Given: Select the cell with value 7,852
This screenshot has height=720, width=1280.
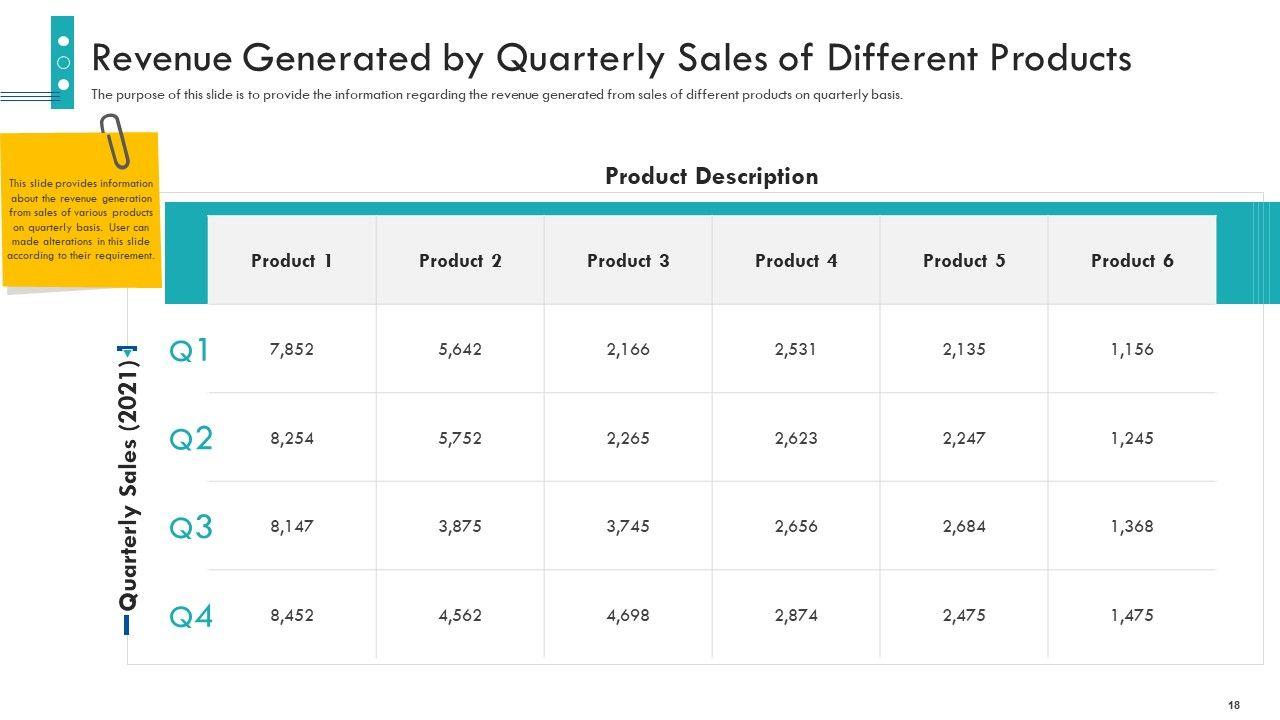Looking at the screenshot, I should (292, 350).
